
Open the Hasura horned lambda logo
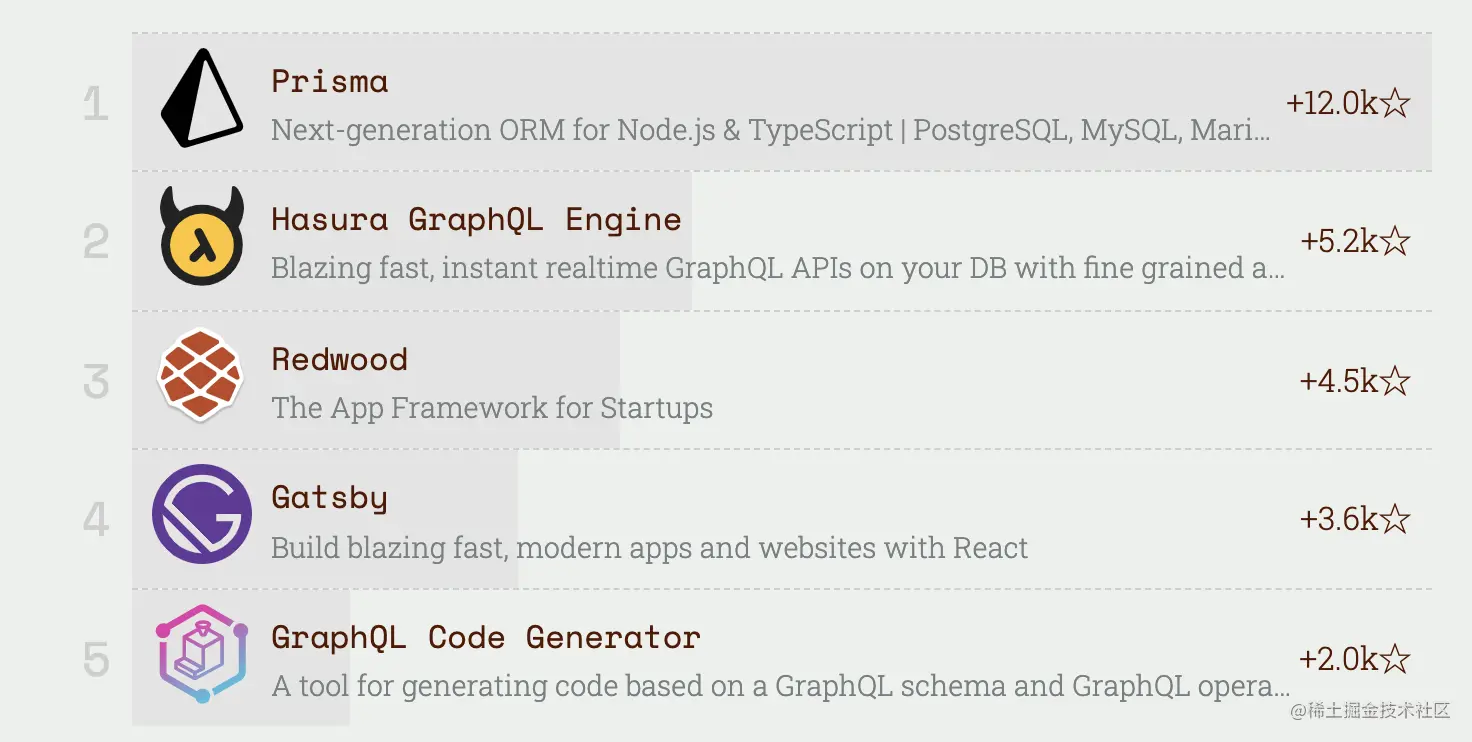click(x=202, y=236)
